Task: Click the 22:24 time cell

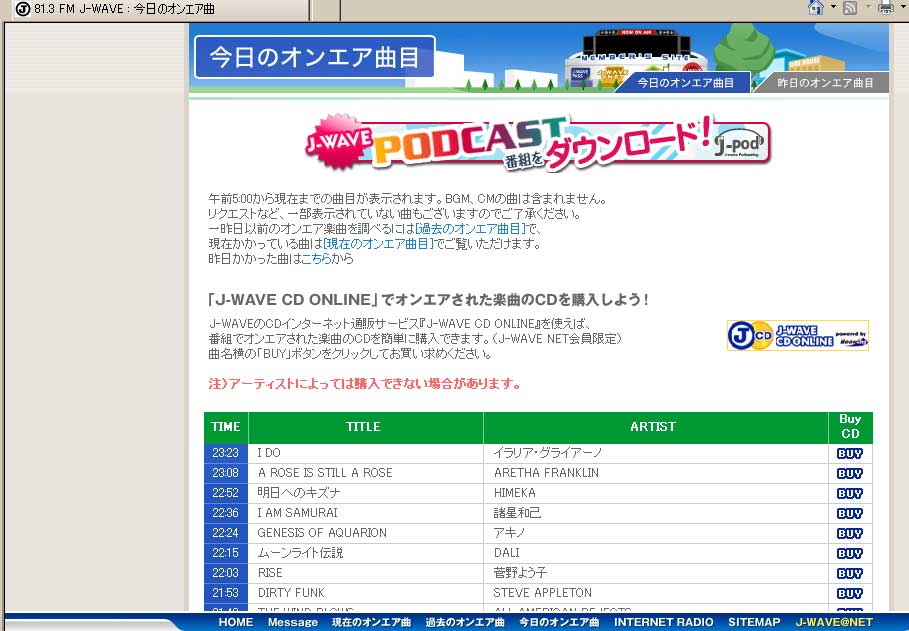Action: click(226, 533)
